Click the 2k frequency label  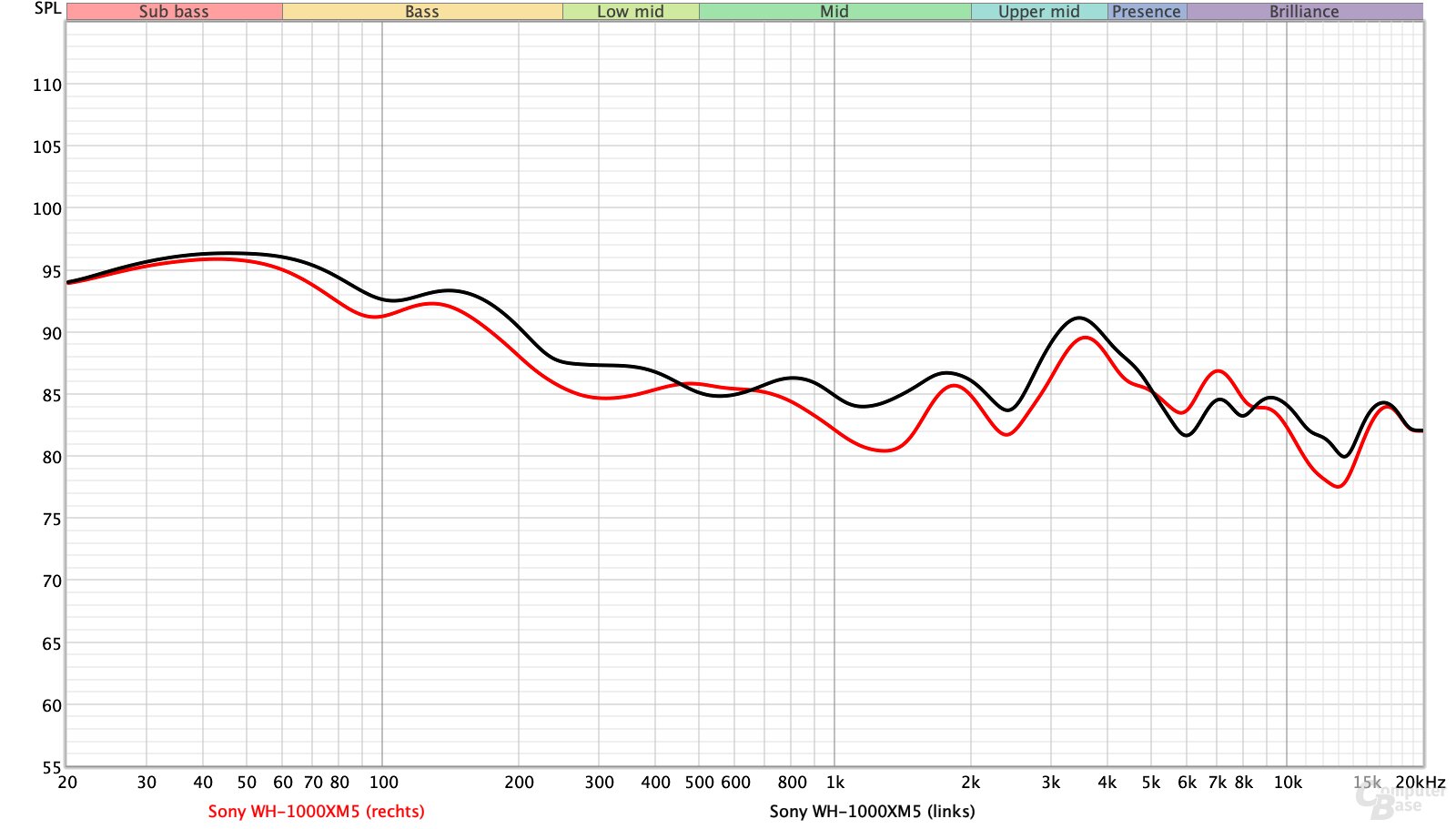point(970,782)
